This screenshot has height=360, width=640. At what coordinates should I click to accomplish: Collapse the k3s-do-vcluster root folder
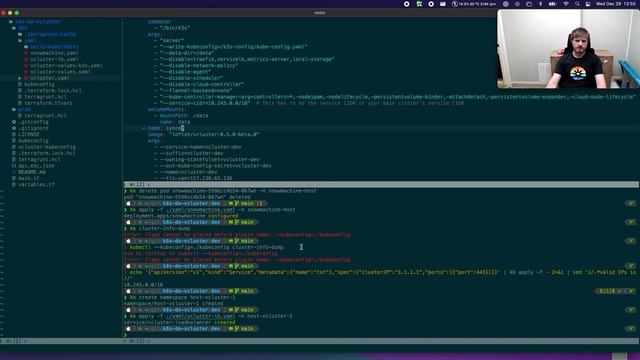[11, 22]
